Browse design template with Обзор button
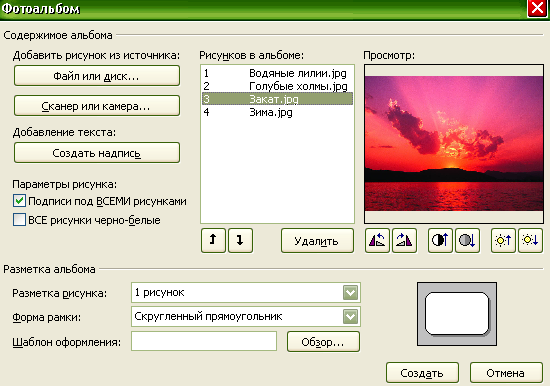Screen dimensions: 550x386 (323, 341)
